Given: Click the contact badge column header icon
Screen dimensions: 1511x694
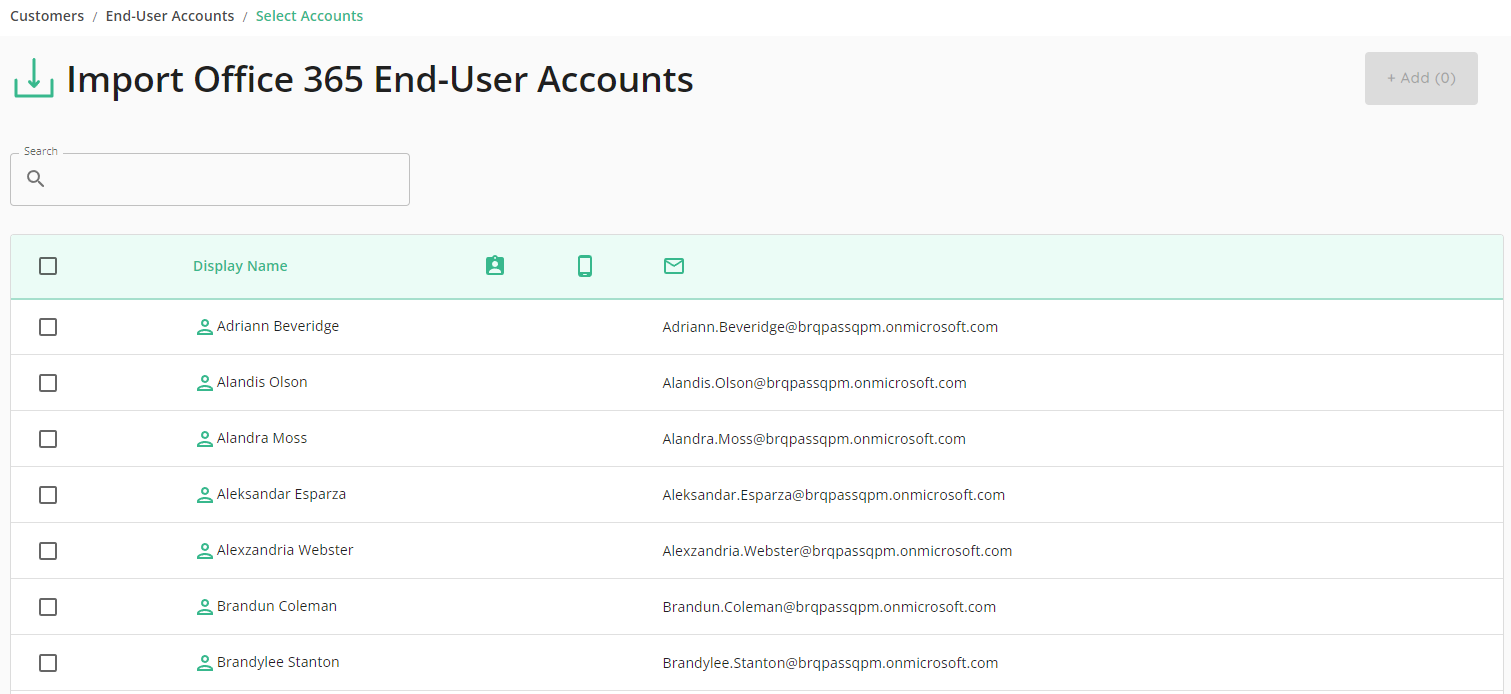Looking at the screenshot, I should 495,266.
